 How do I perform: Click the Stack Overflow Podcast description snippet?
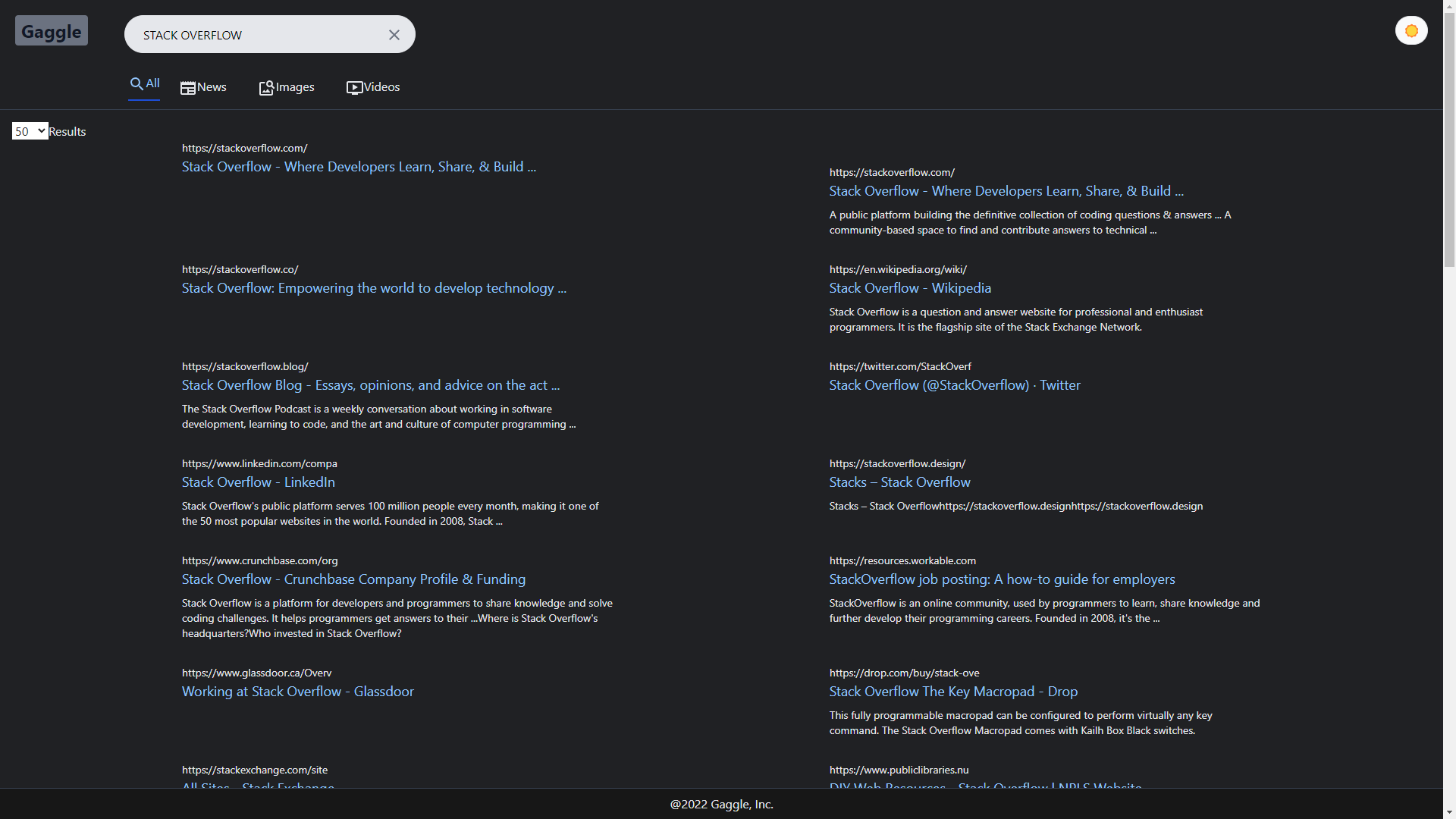378,416
